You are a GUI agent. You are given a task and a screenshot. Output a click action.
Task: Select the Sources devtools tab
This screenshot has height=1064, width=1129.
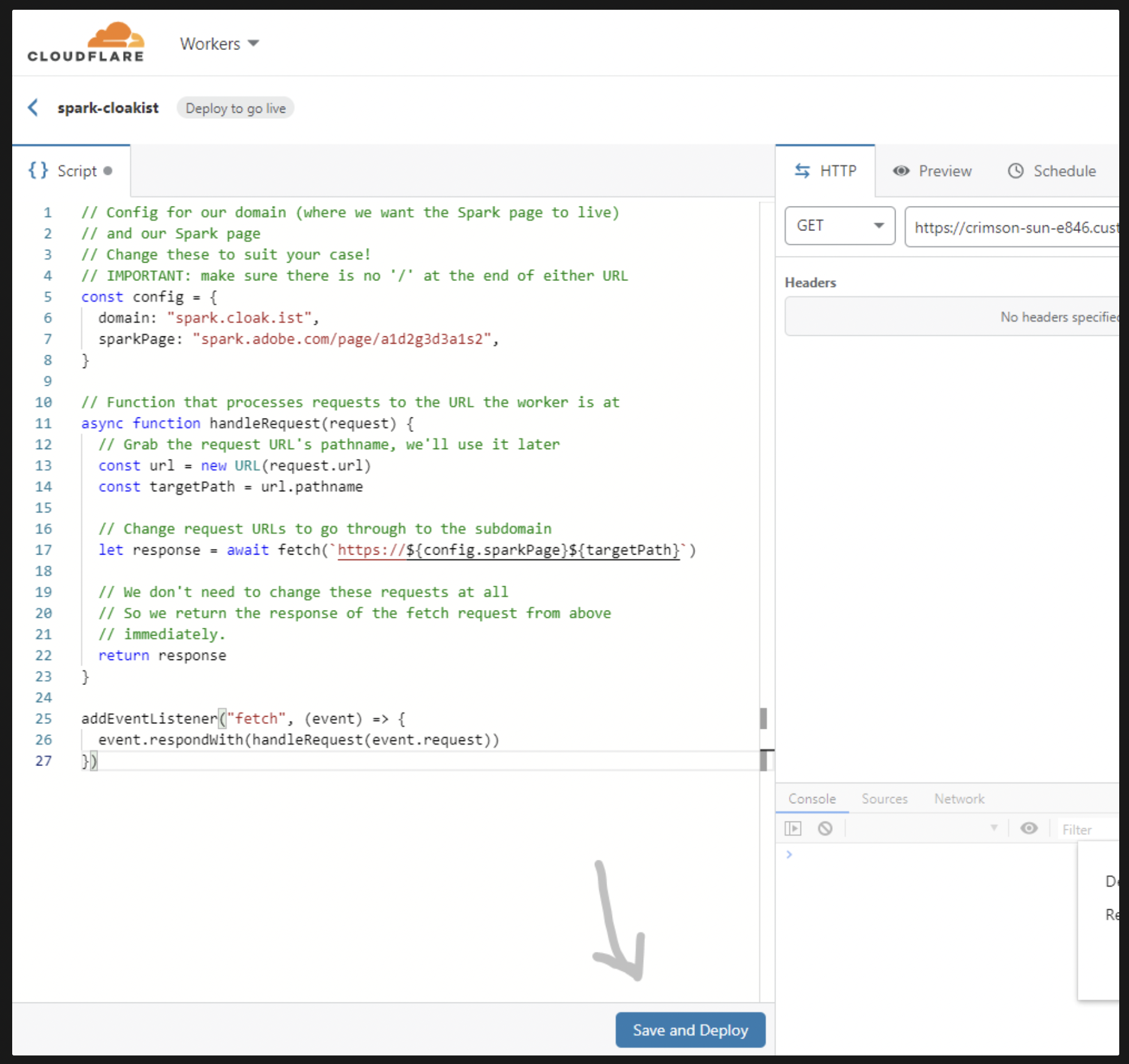tap(884, 799)
